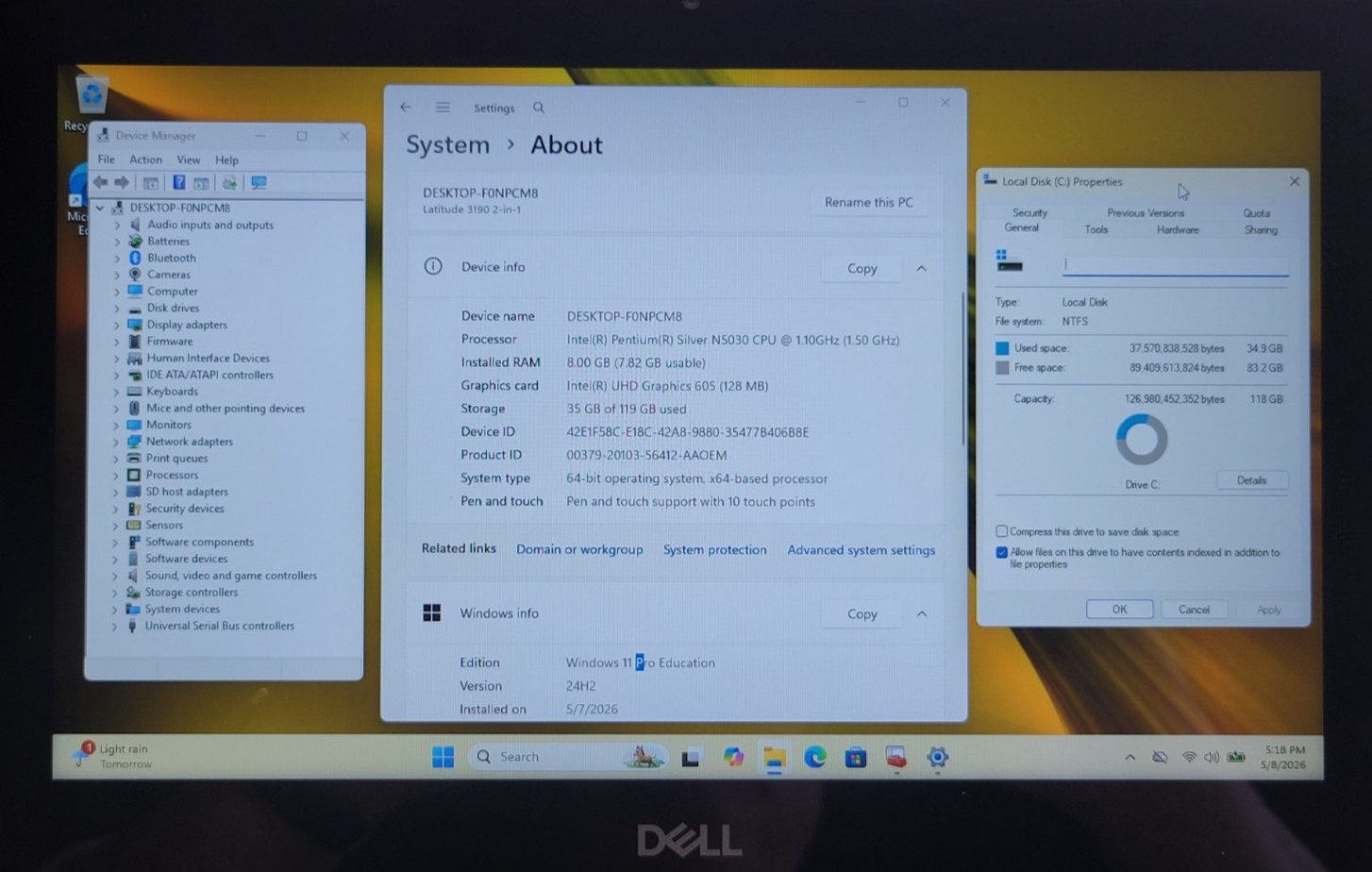This screenshot has width=1372, height=872.
Task: Open the Light rain weather widget
Action: tap(113, 756)
